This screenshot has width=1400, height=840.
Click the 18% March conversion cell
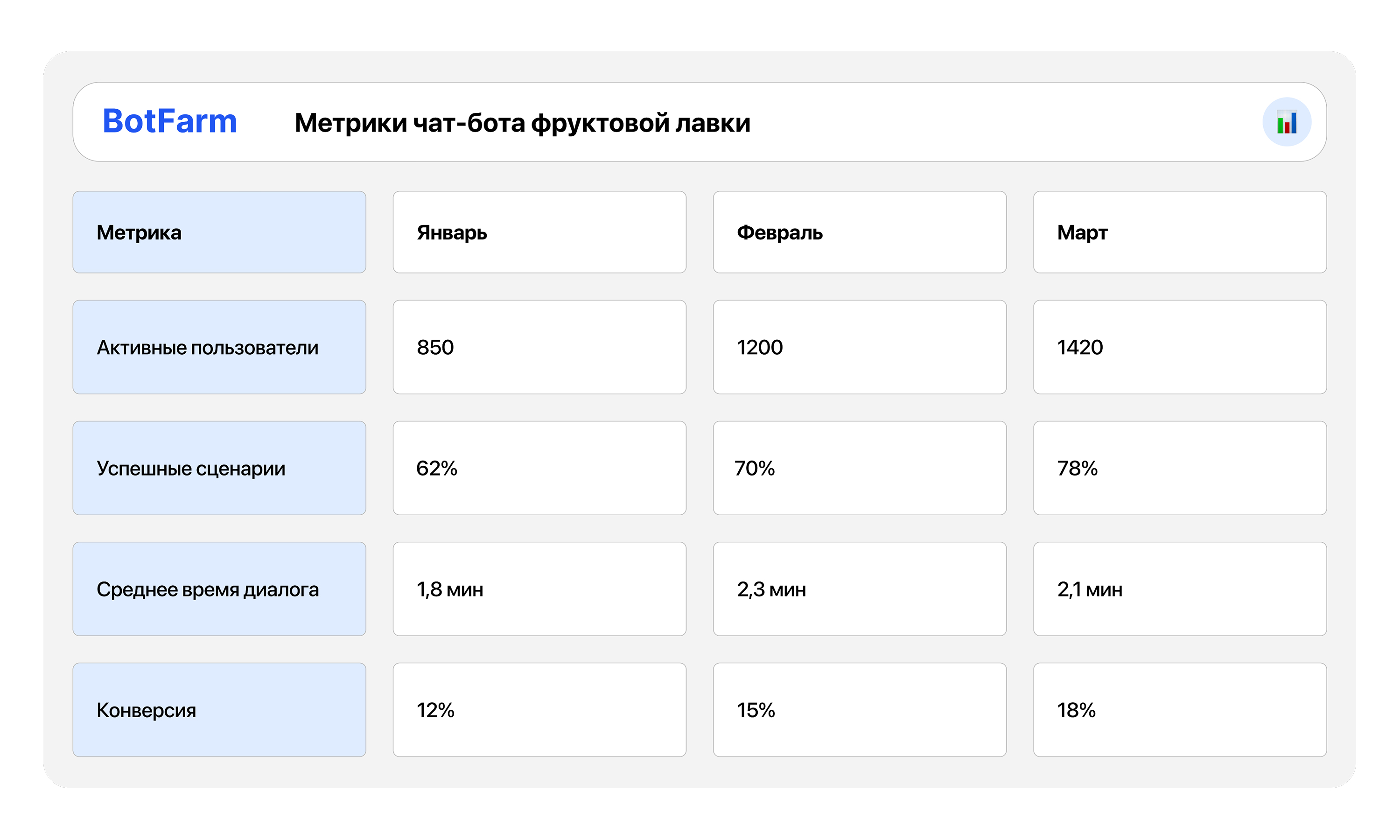(x=1179, y=710)
